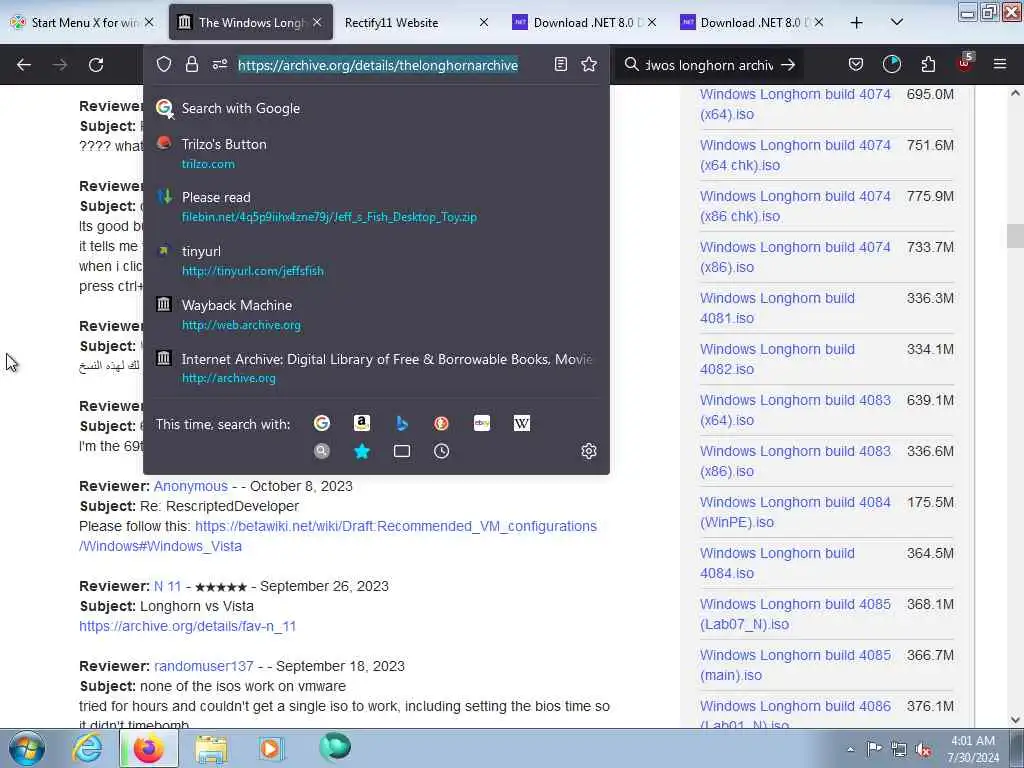Screen dimensions: 1024x768
Task: List all tabs with dropdown chevron
Action: point(897,22)
